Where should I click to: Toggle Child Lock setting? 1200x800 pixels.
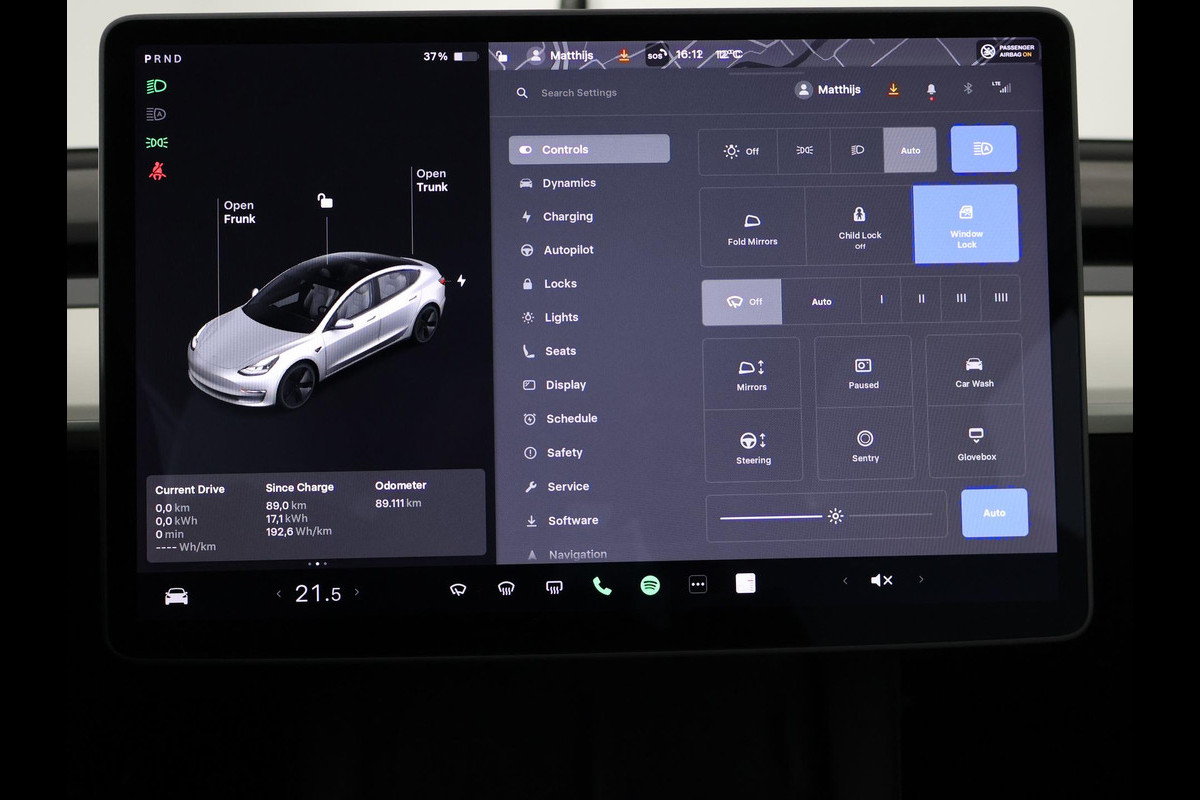click(x=859, y=226)
